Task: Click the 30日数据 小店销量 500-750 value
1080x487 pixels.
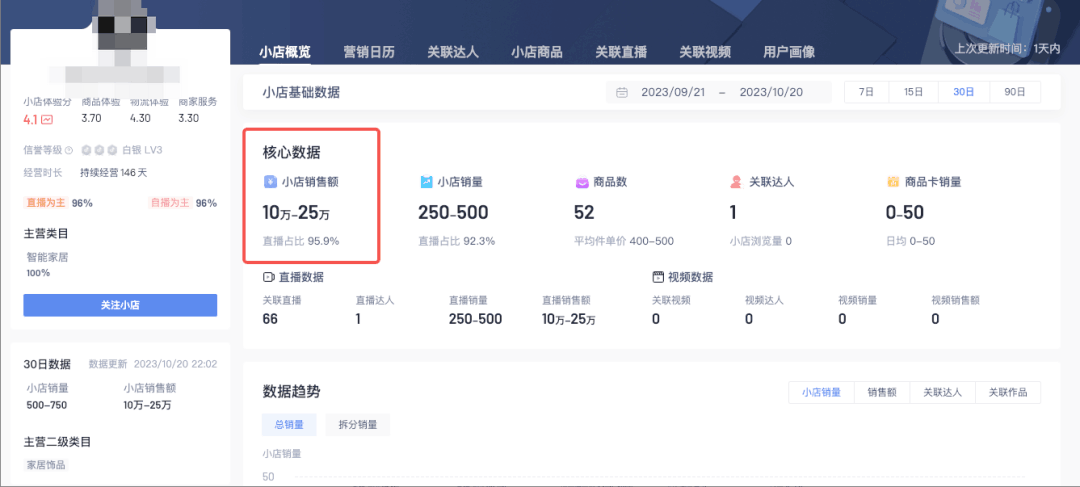Action: pyautogui.click(x=47, y=405)
